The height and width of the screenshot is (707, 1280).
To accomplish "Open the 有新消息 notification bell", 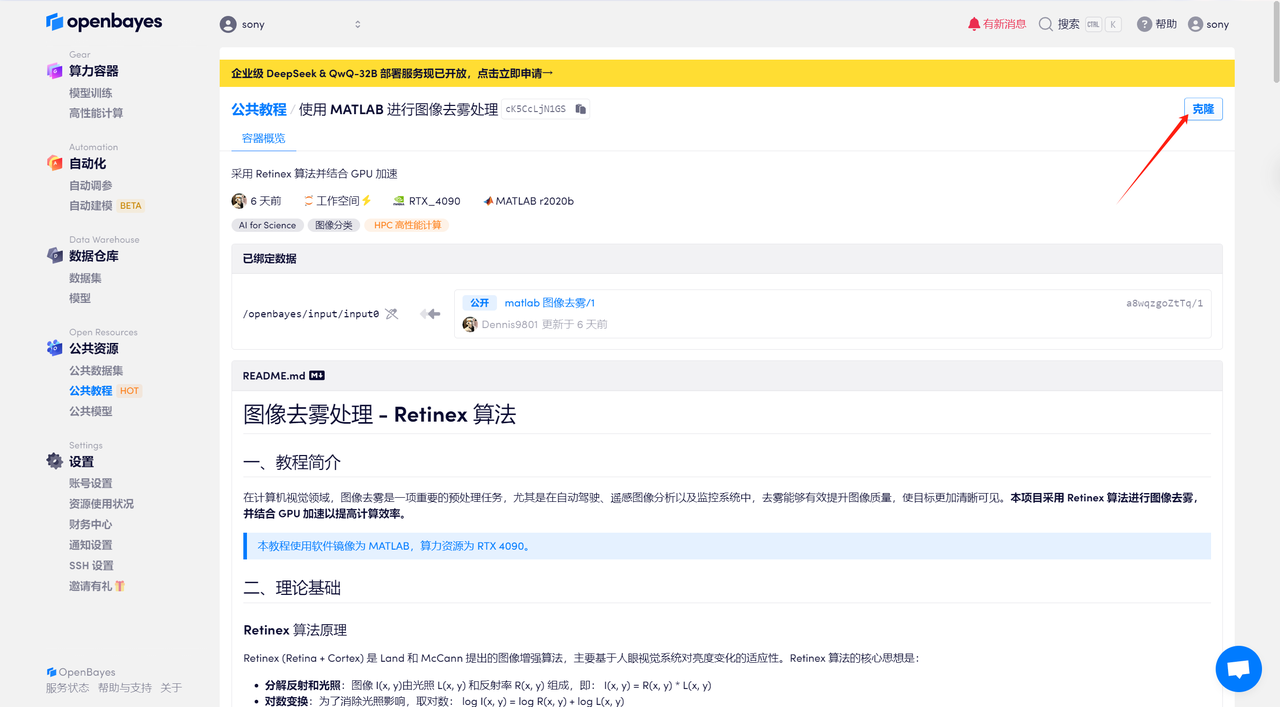I will pos(974,24).
